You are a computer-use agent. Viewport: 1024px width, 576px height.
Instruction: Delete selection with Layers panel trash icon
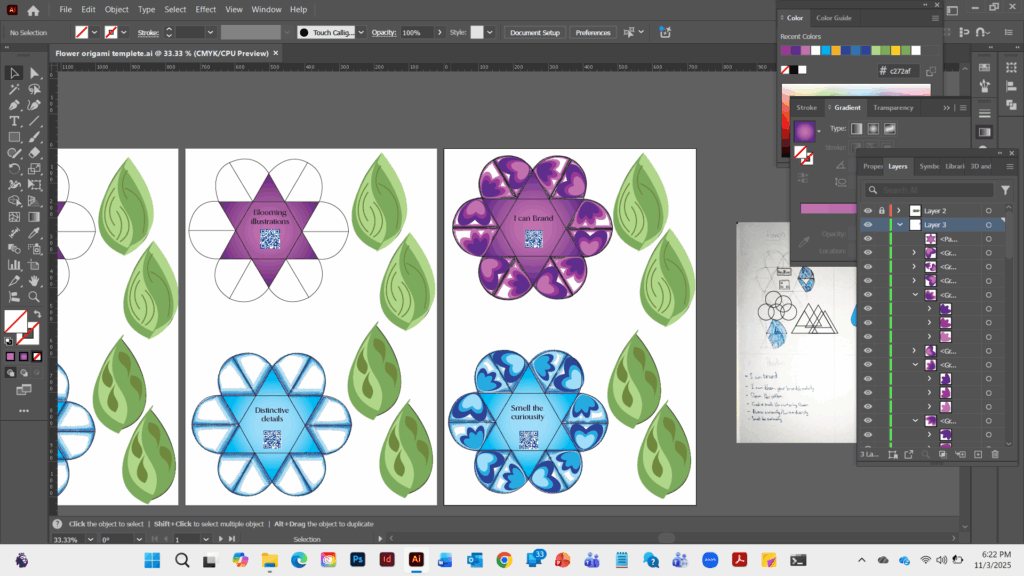click(994, 454)
